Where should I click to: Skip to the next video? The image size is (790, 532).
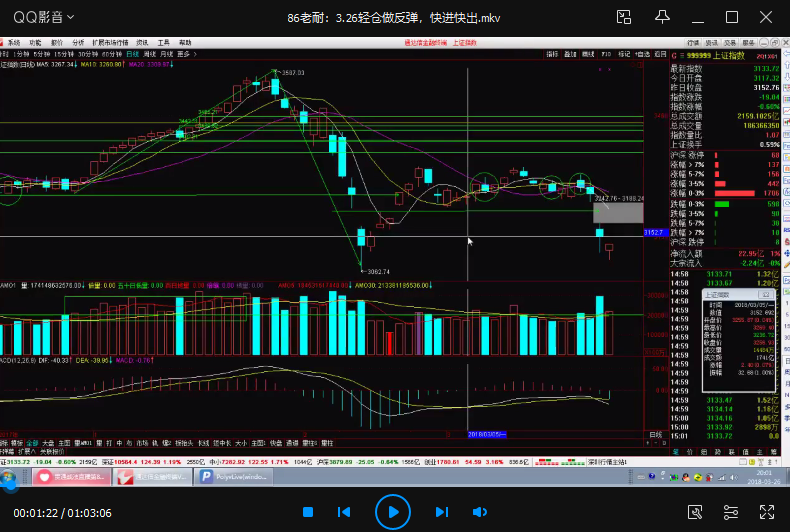(x=441, y=513)
